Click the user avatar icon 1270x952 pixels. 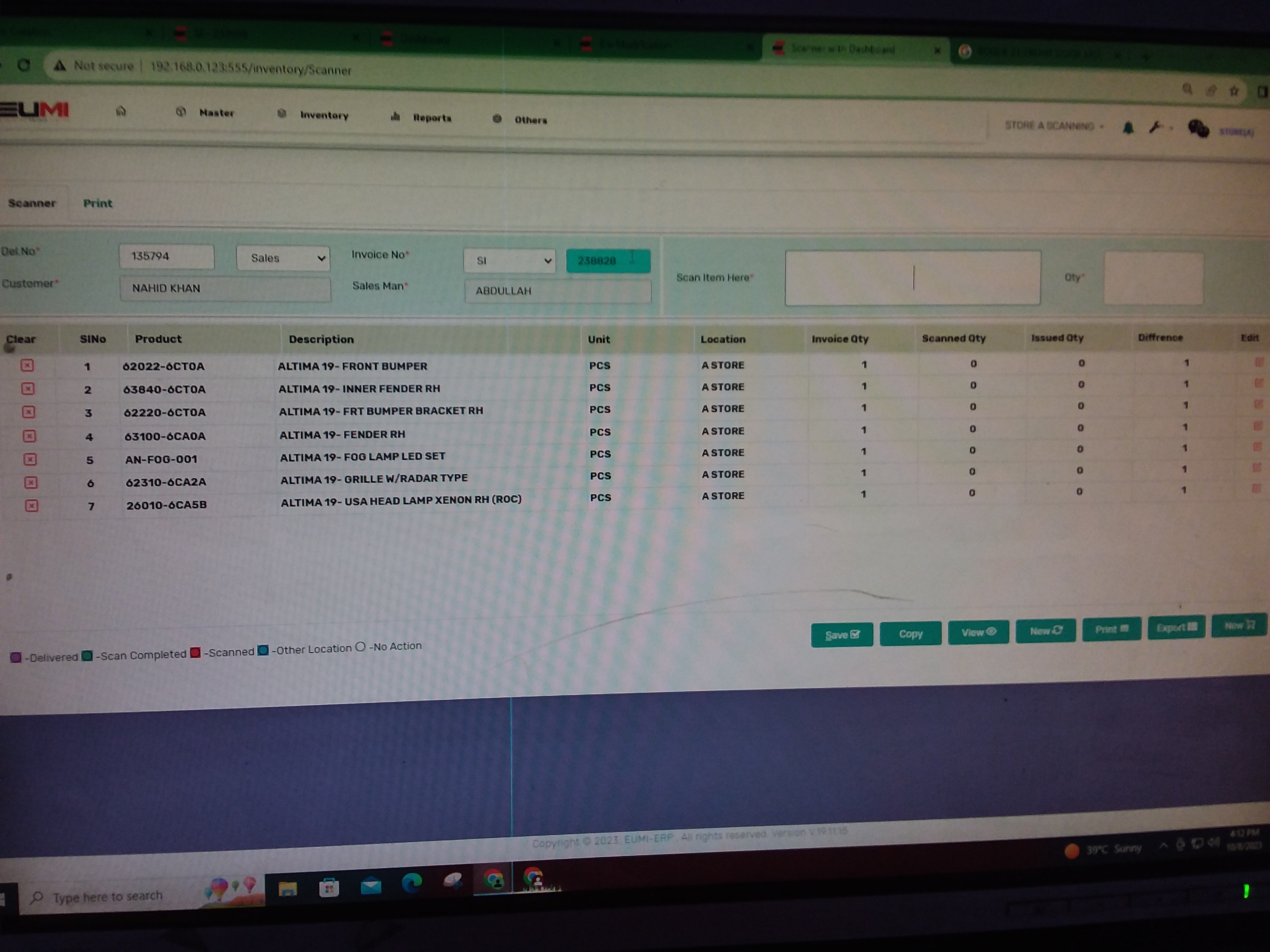coord(1198,129)
